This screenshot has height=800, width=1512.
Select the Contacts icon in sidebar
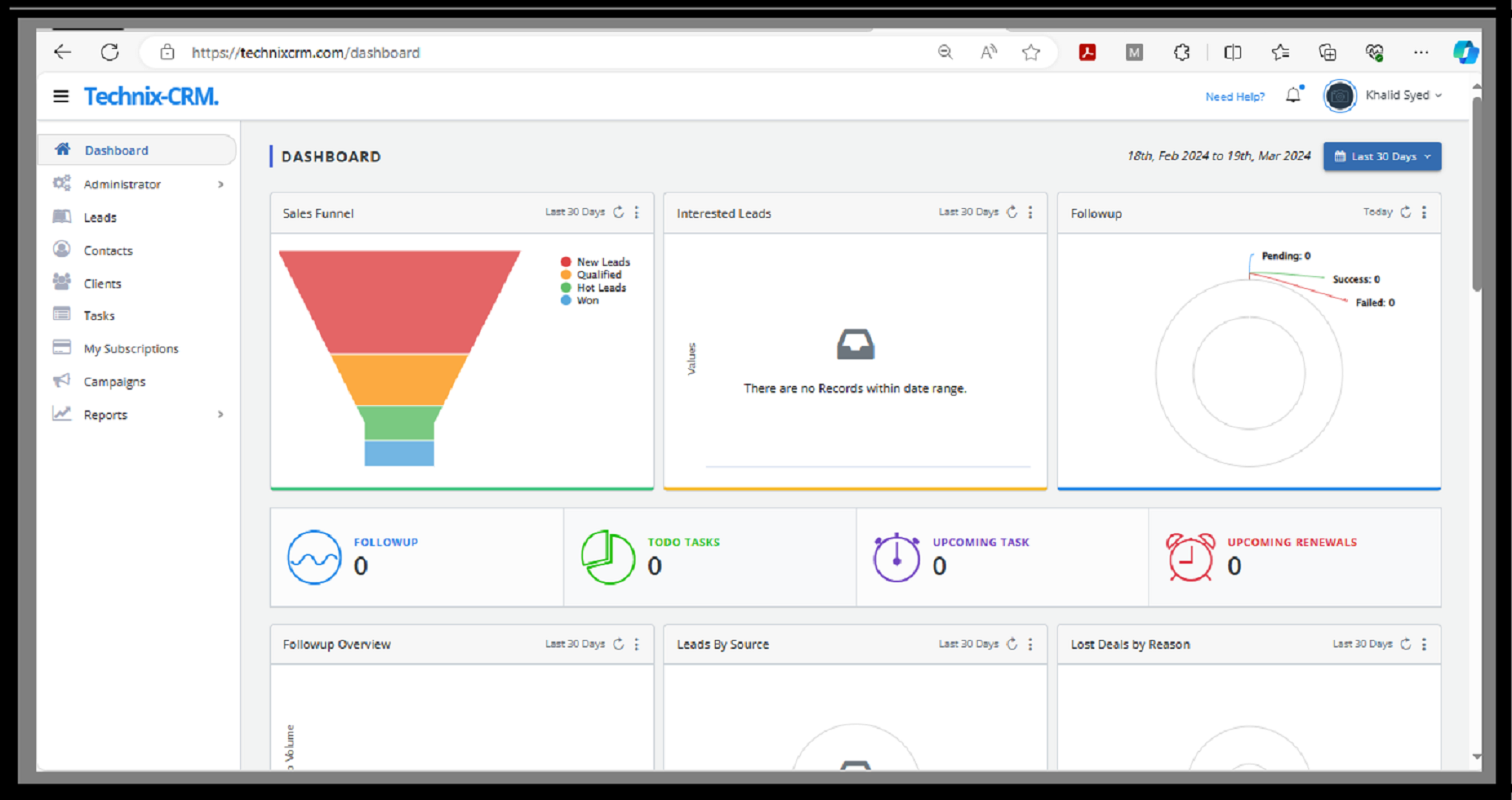[62, 250]
